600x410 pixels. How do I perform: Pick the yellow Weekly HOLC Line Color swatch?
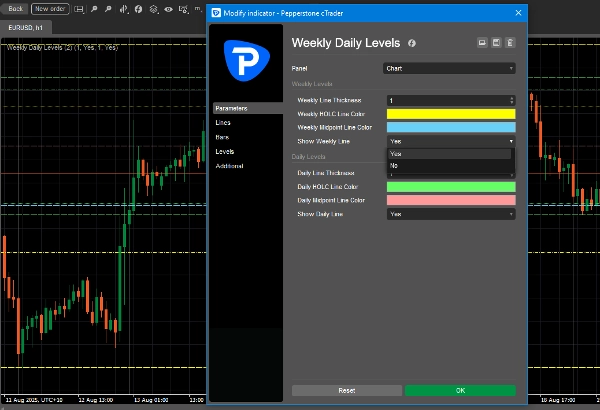(x=451, y=114)
